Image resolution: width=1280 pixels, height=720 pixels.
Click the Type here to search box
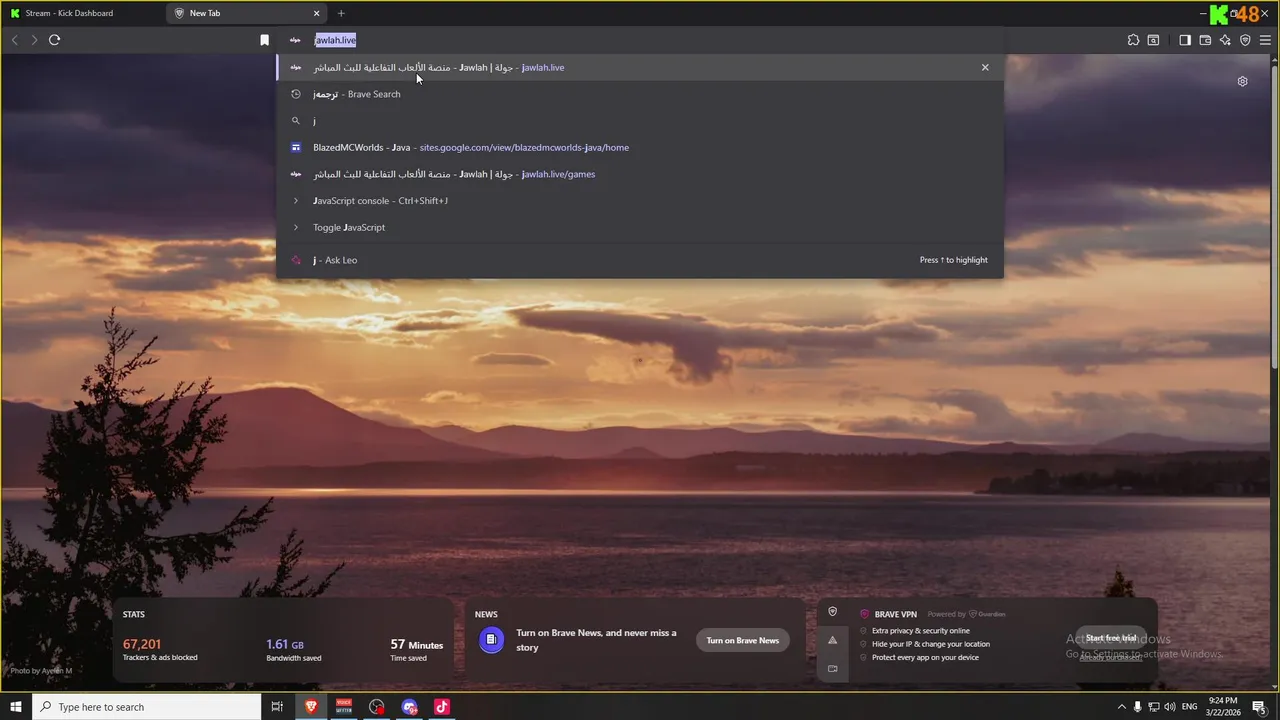point(147,707)
